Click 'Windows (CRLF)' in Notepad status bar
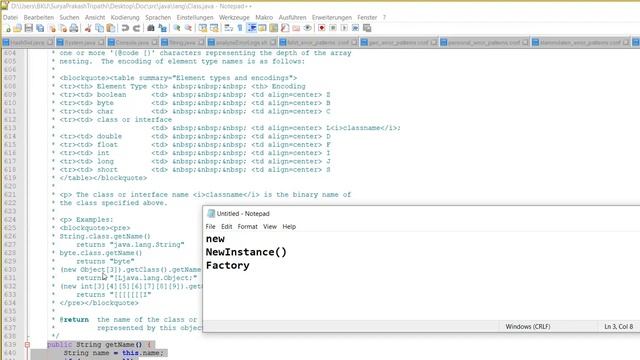640x360 pixels. (x=528, y=327)
